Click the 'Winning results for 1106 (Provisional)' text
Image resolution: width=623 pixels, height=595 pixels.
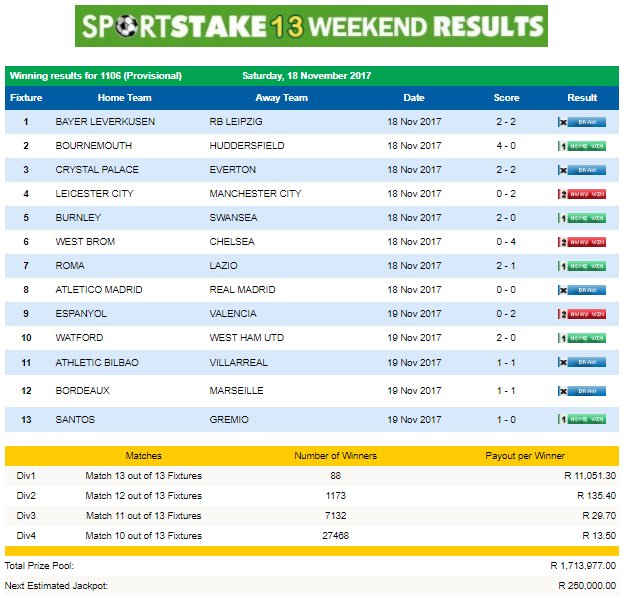tap(96, 75)
